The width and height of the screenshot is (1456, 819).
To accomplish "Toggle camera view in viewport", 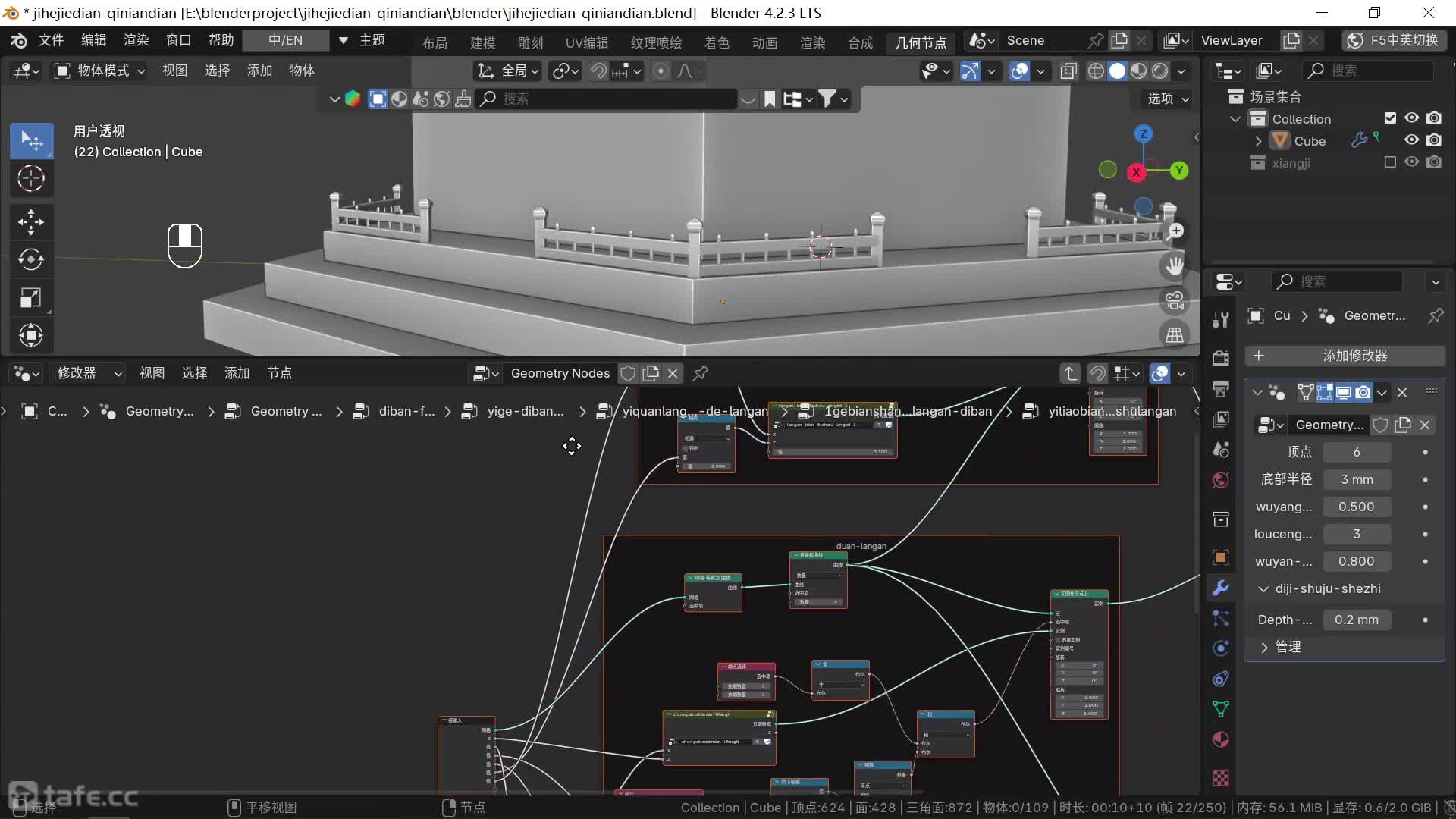I will click(1175, 300).
